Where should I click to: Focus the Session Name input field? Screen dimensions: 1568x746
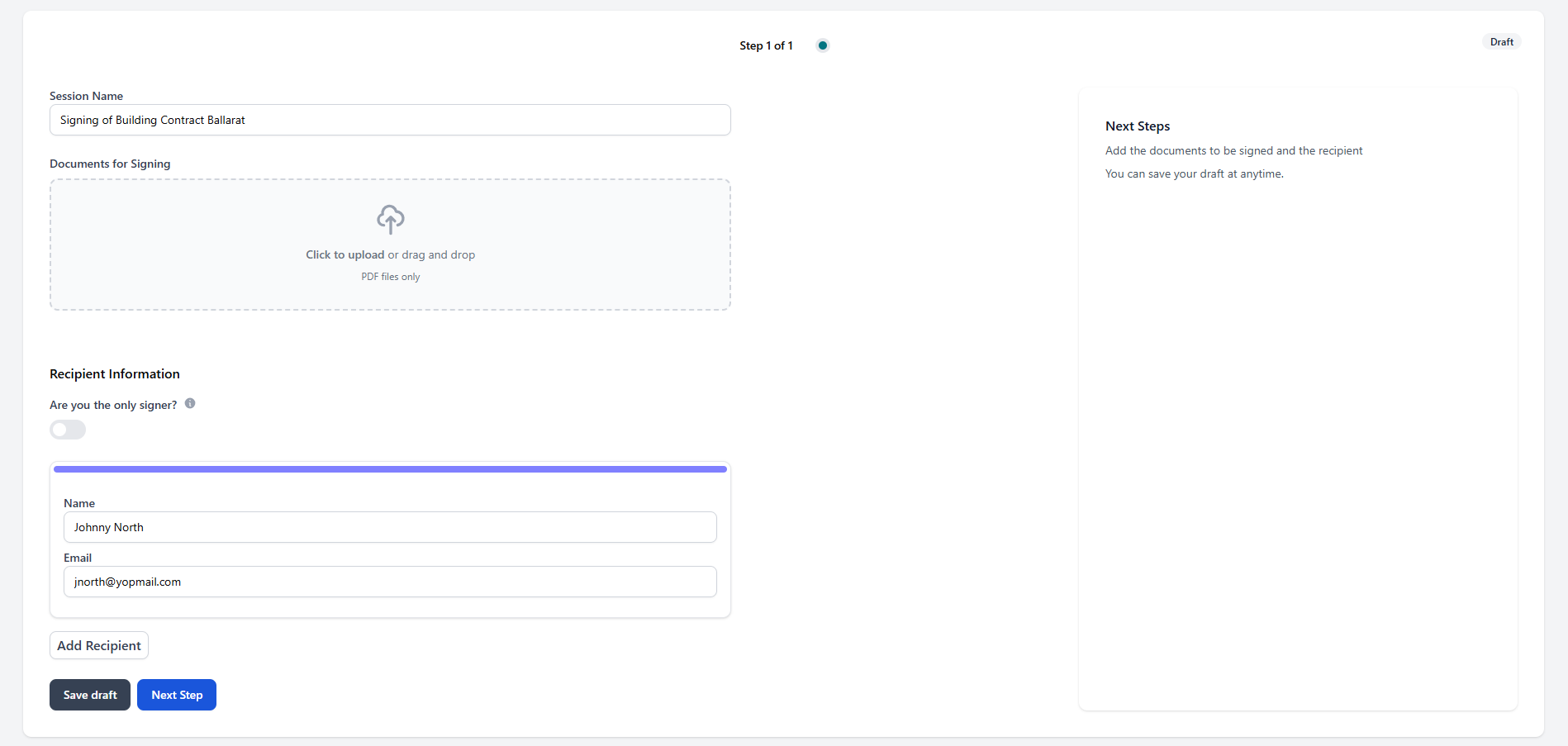(390, 120)
